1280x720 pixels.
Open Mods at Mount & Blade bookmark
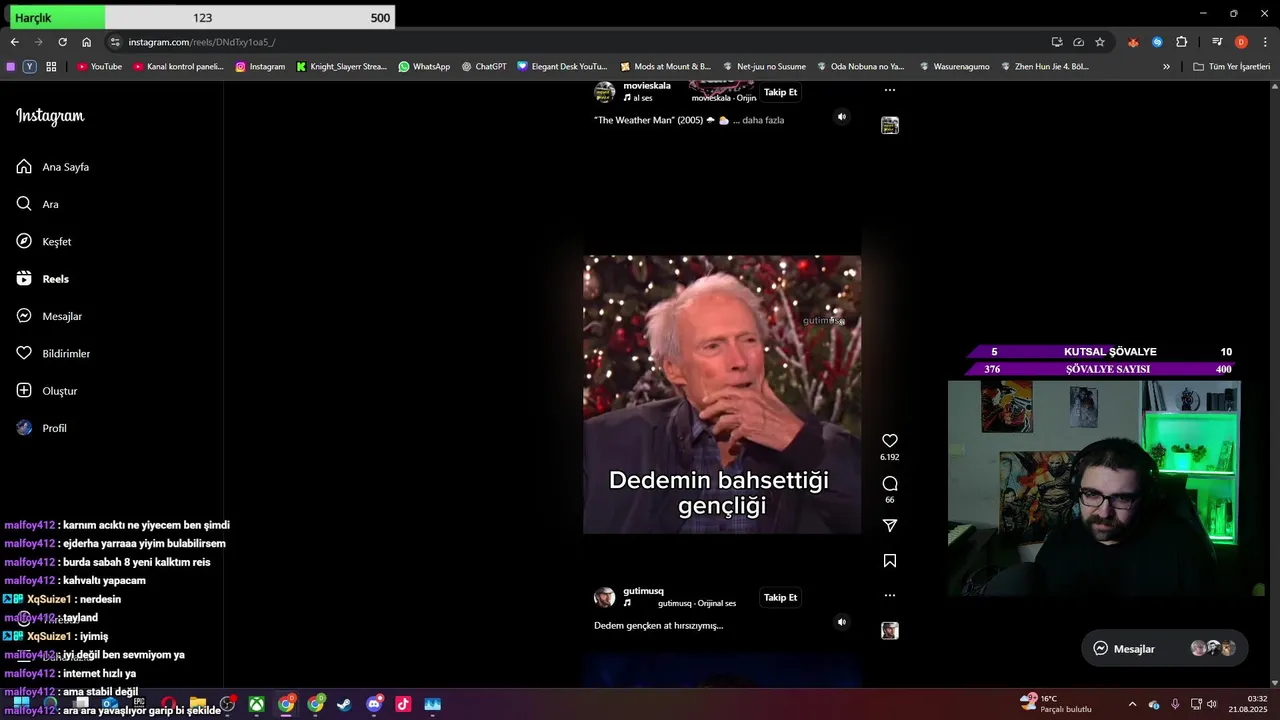(x=665, y=67)
